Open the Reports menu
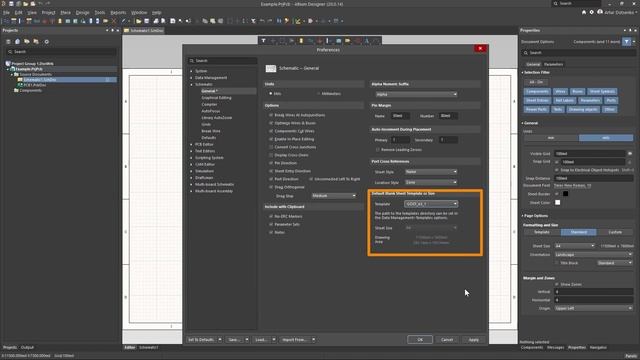640x360 pixels. point(118,13)
